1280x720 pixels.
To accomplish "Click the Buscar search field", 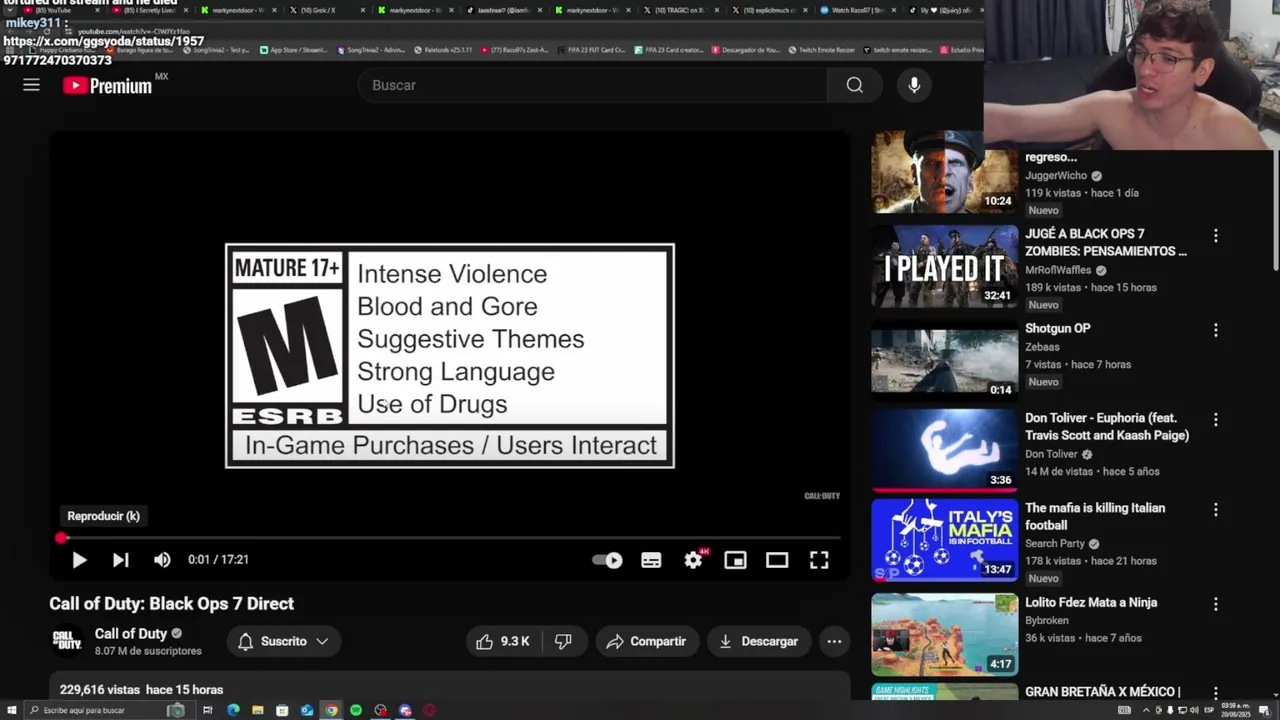I will point(593,85).
